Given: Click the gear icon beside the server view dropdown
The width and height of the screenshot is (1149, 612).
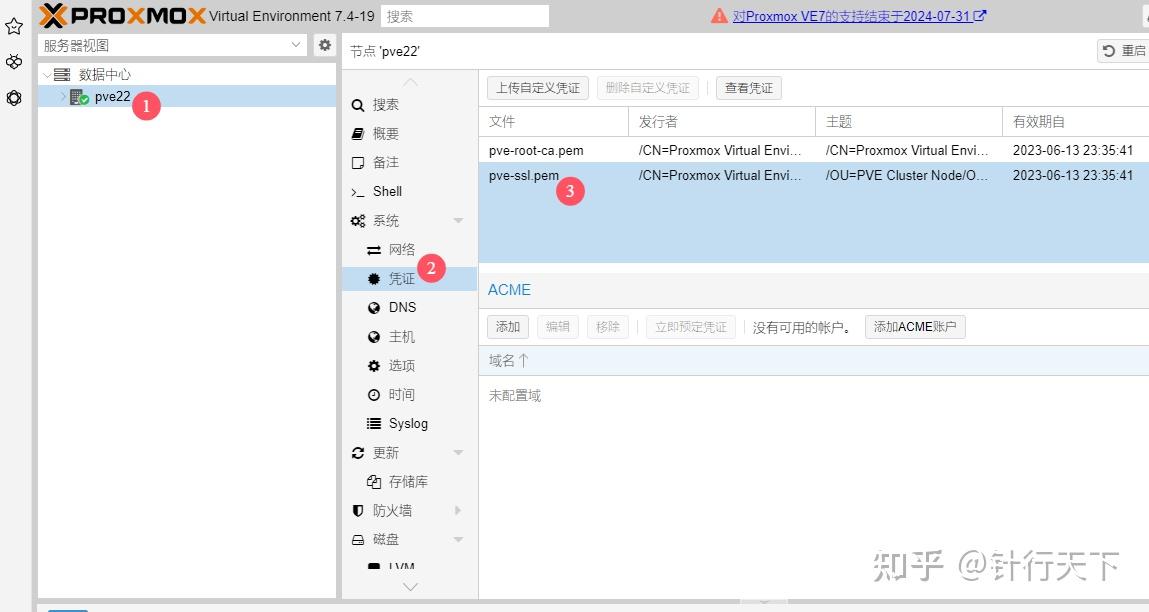Looking at the screenshot, I should click(324, 45).
